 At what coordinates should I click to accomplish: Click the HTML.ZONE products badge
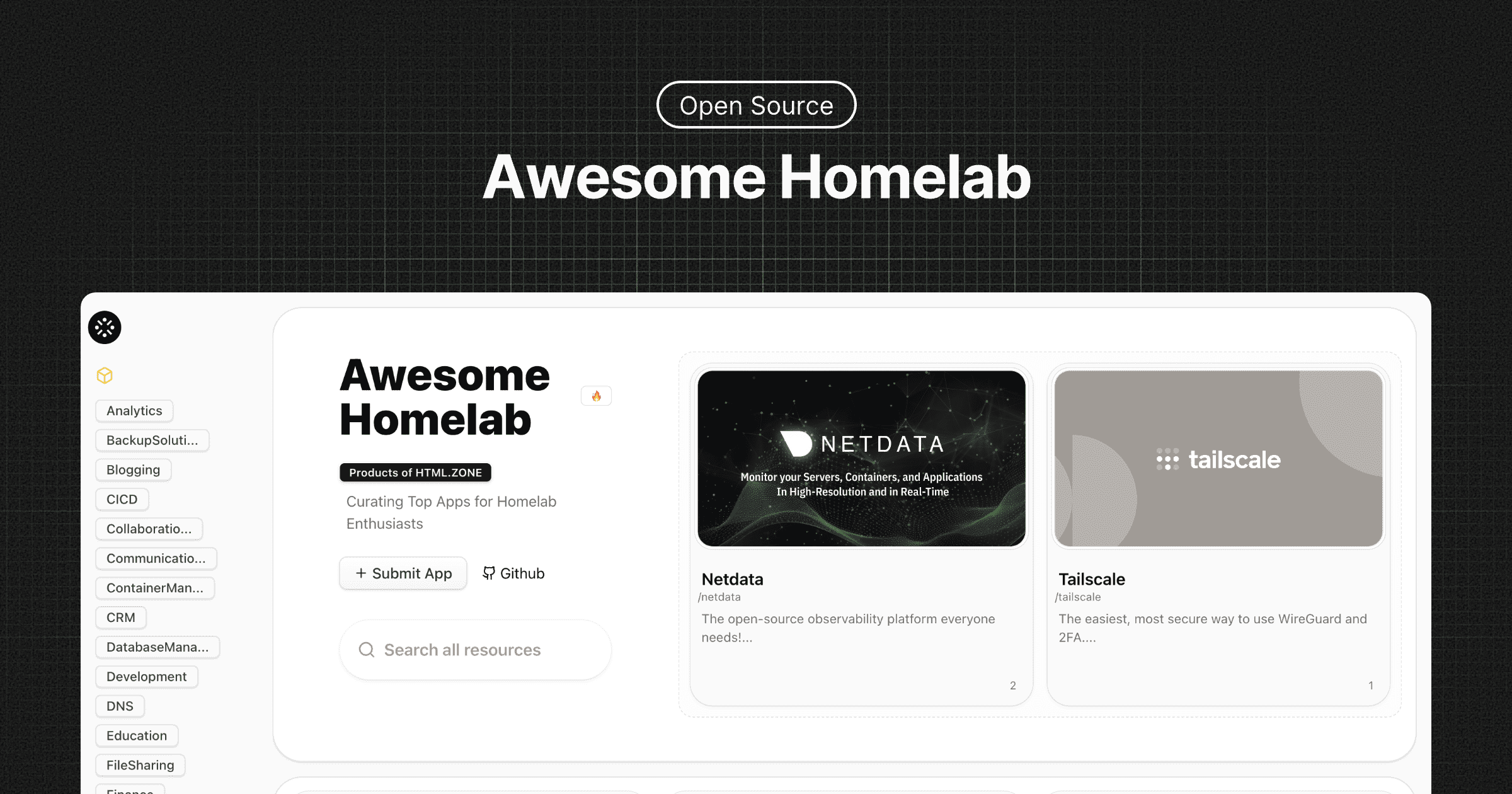click(415, 472)
